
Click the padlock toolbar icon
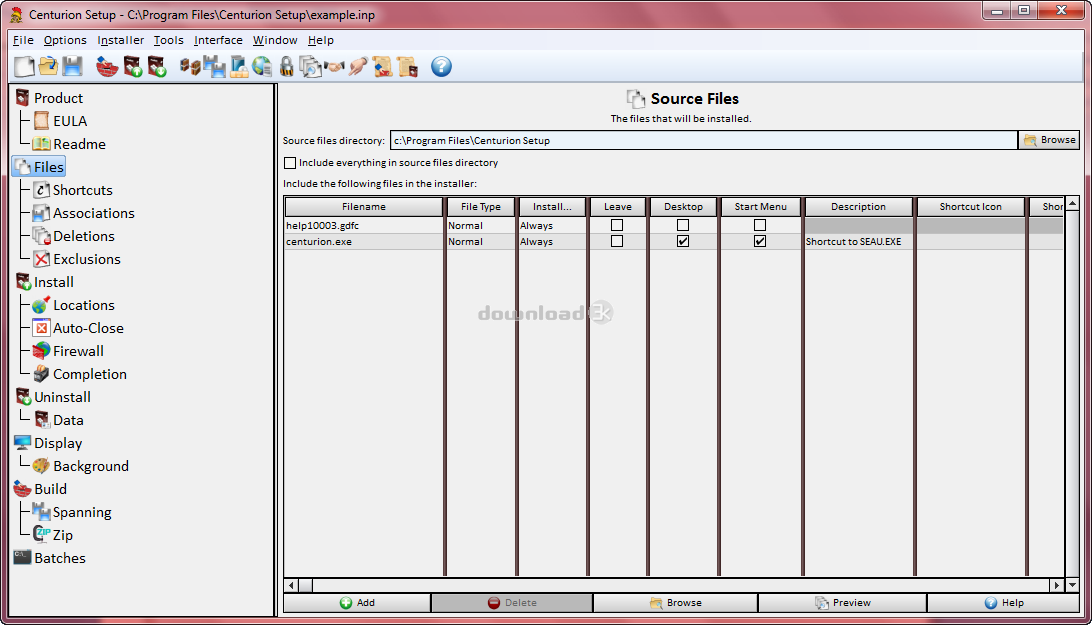pos(286,67)
